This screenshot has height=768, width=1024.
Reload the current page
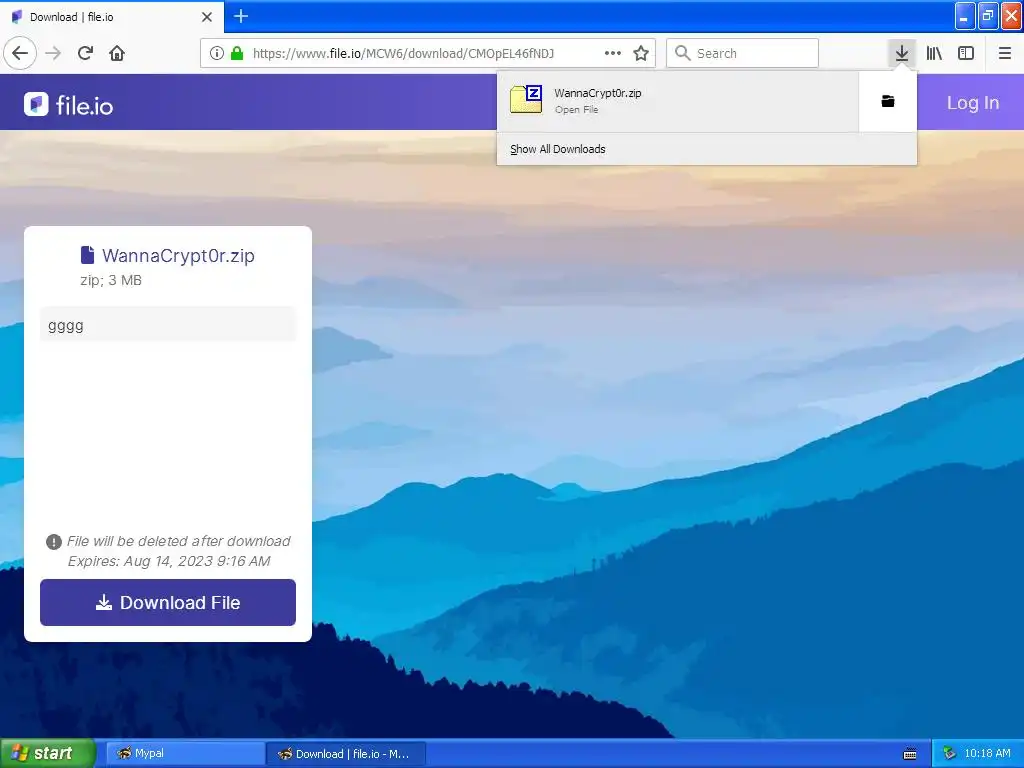(85, 53)
